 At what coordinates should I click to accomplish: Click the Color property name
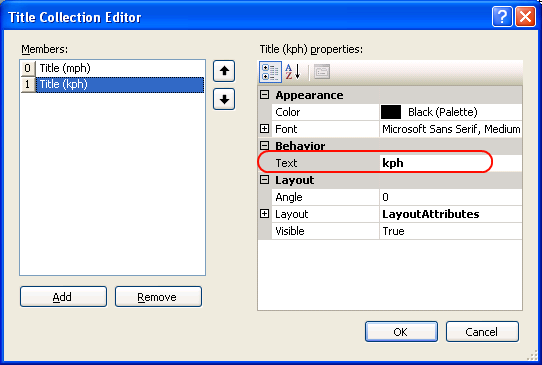coord(288,112)
